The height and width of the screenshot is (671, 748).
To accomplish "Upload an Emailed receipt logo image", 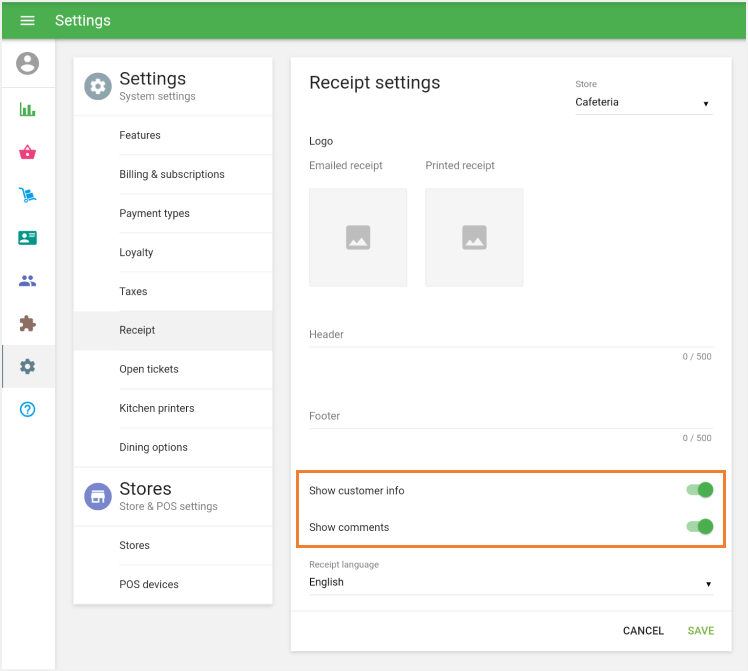I will (358, 237).
